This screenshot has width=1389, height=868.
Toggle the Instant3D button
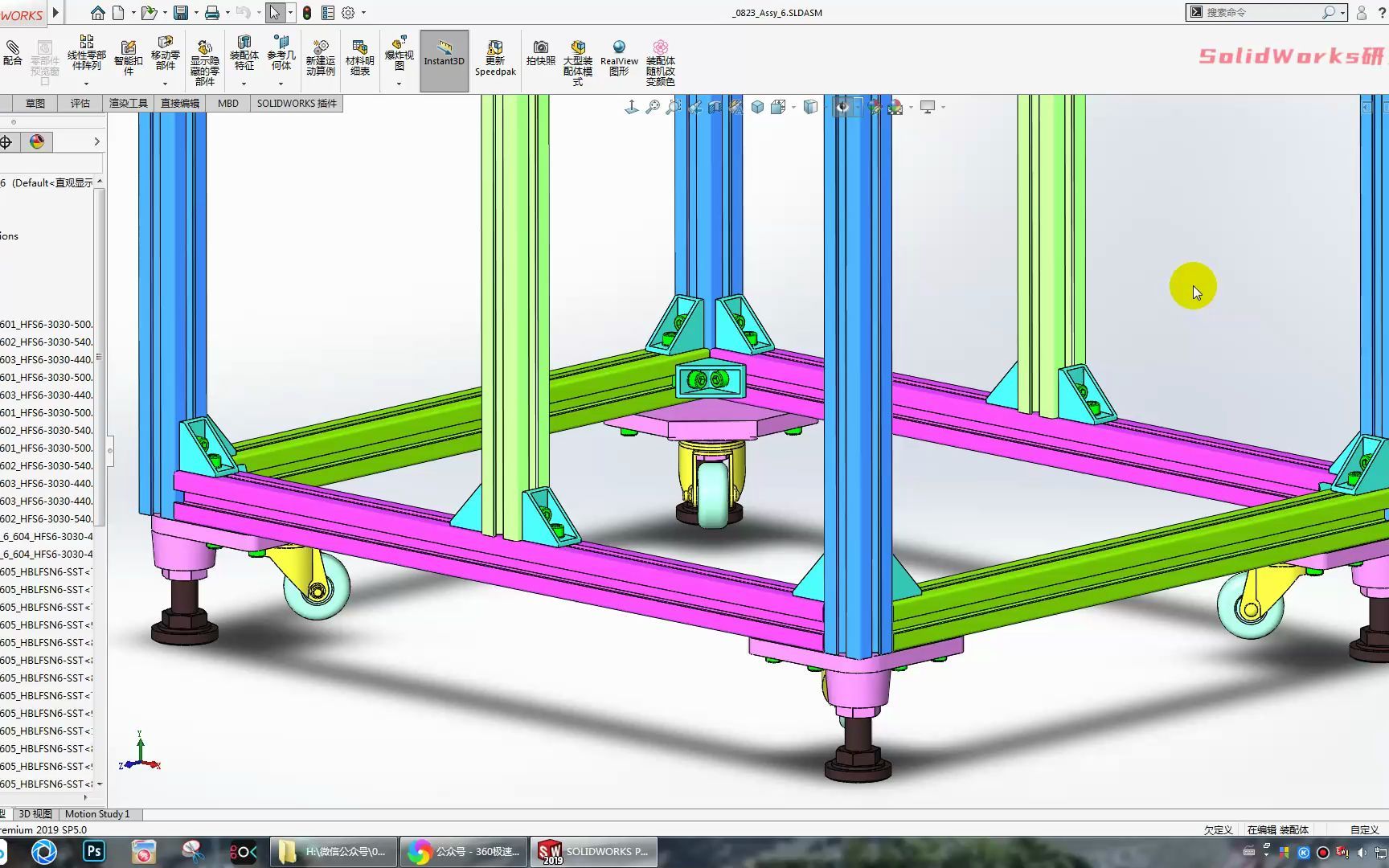point(445,61)
